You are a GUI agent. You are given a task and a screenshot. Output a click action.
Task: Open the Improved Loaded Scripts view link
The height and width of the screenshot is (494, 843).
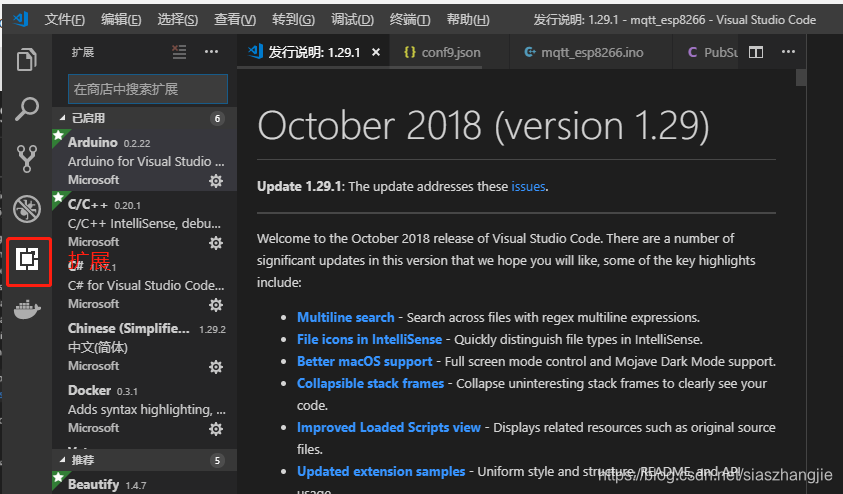pos(389,427)
